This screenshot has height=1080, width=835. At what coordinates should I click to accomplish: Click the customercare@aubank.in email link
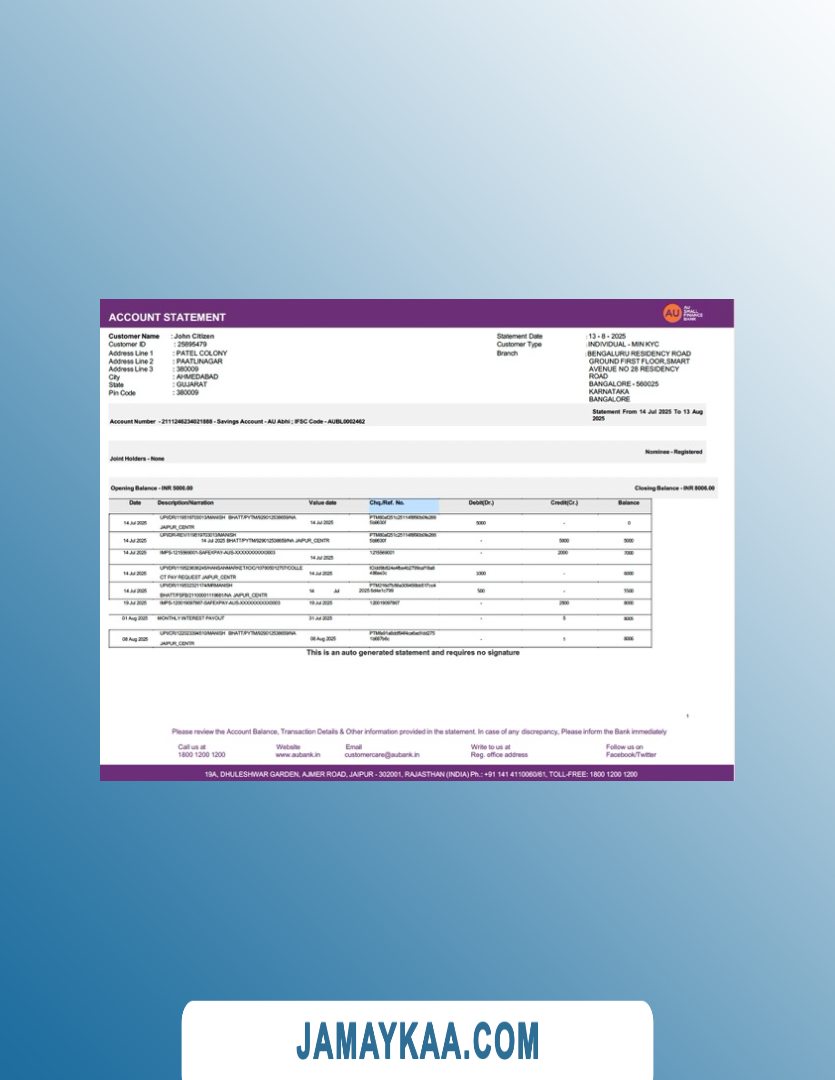pyautogui.click(x=382, y=755)
